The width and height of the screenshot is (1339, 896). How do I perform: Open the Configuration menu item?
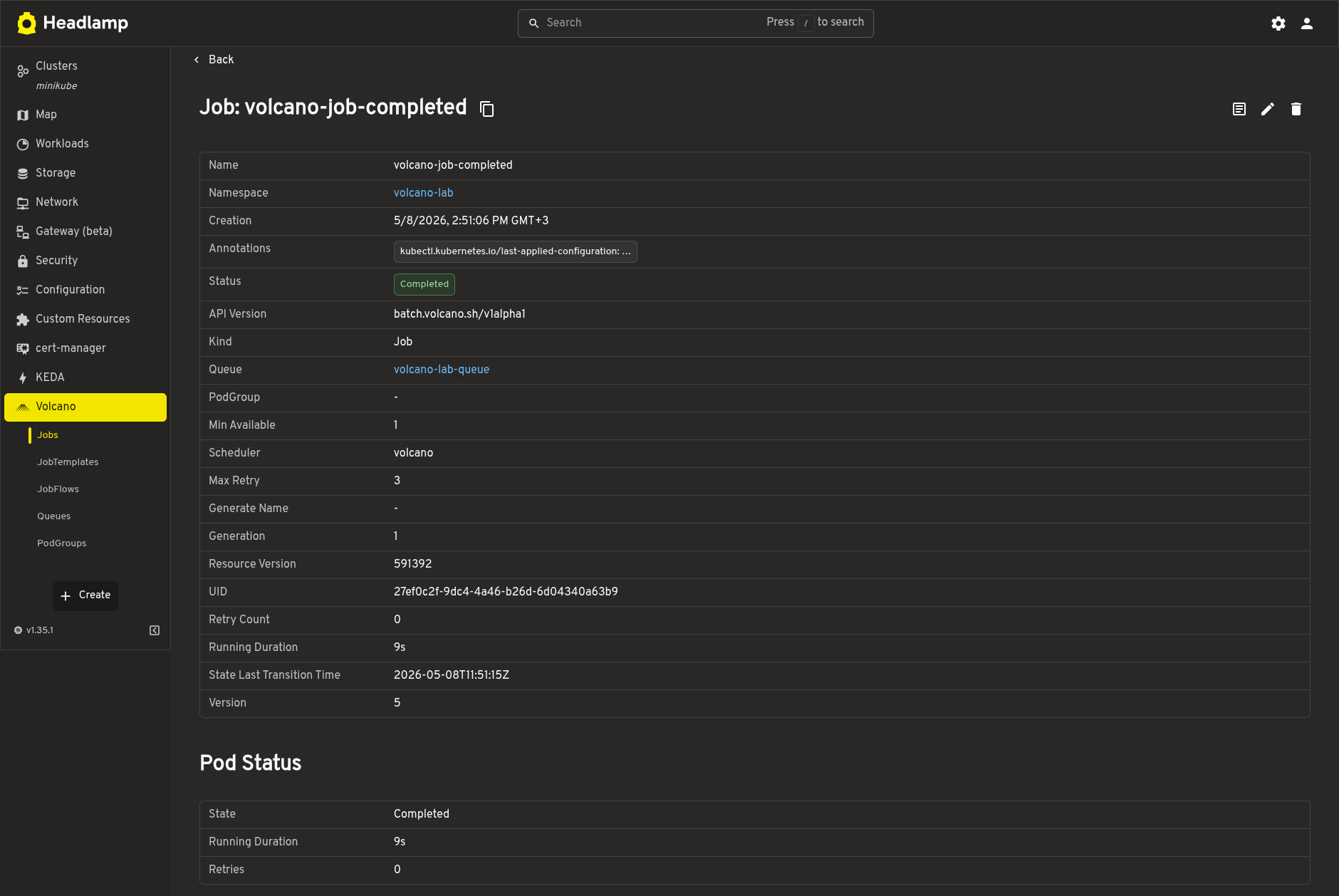85,290
